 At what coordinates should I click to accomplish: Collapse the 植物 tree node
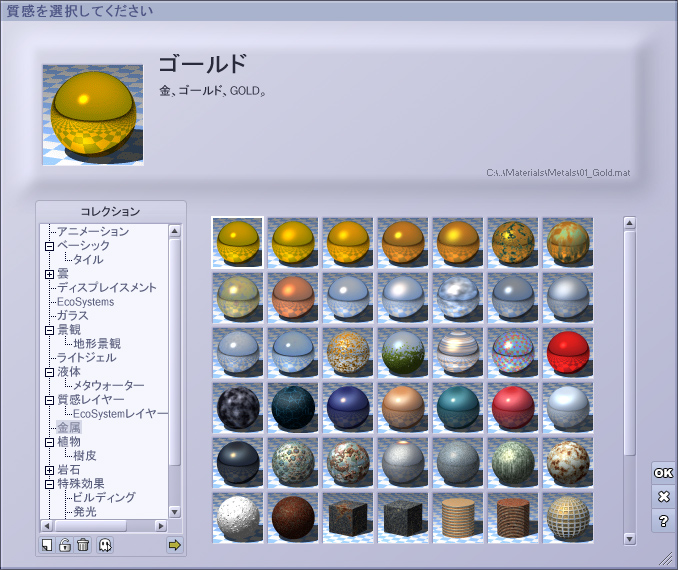click(x=49, y=442)
